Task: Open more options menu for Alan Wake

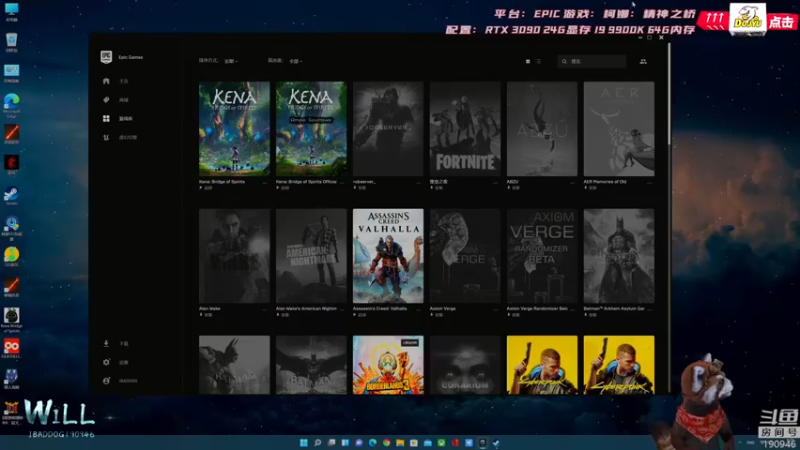Action: tap(265, 309)
